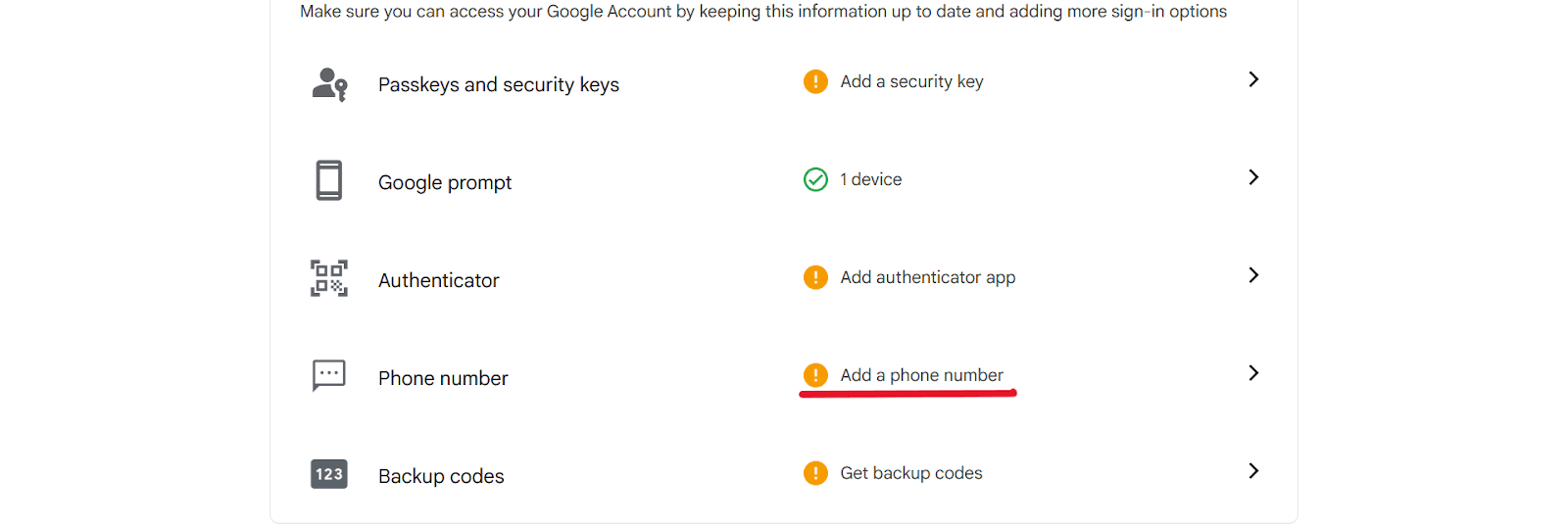Viewport: 1568px width, 527px height.
Task: Click the Backup codes 123 icon
Action: [329, 474]
